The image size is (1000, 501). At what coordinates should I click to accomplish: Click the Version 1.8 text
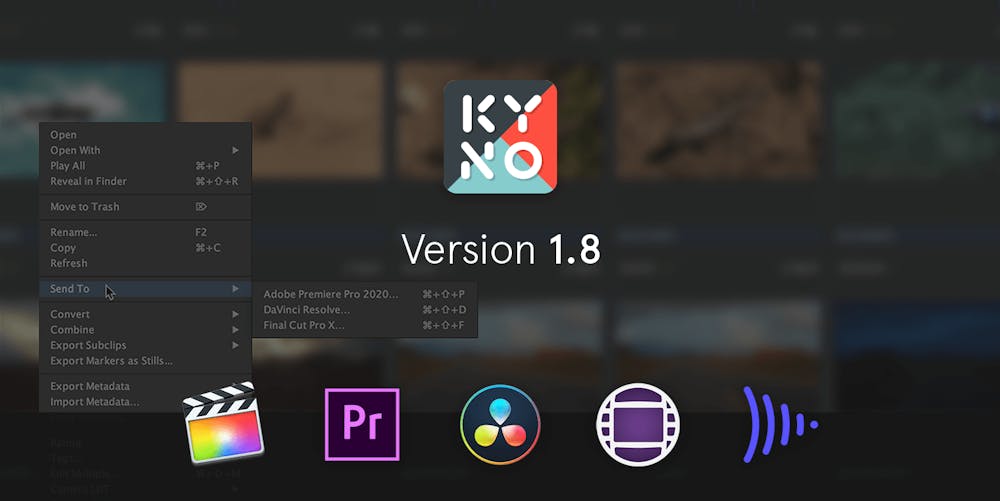[501, 249]
